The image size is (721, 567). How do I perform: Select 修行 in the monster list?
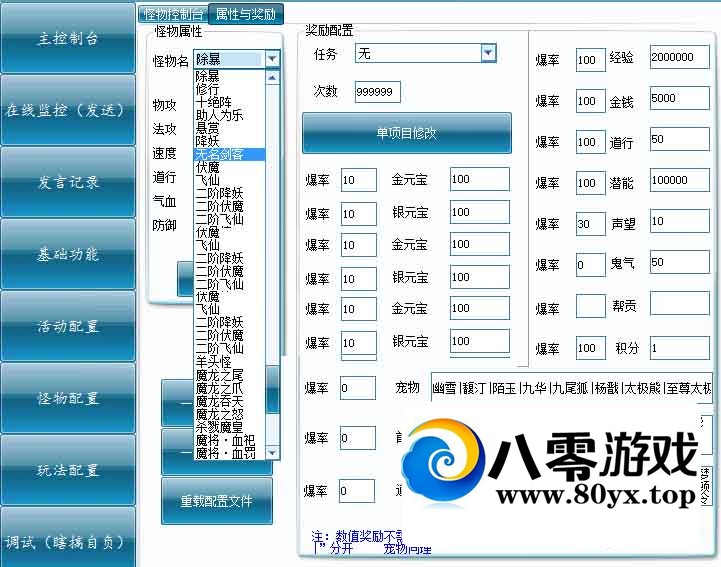pyautogui.click(x=229, y=89)
